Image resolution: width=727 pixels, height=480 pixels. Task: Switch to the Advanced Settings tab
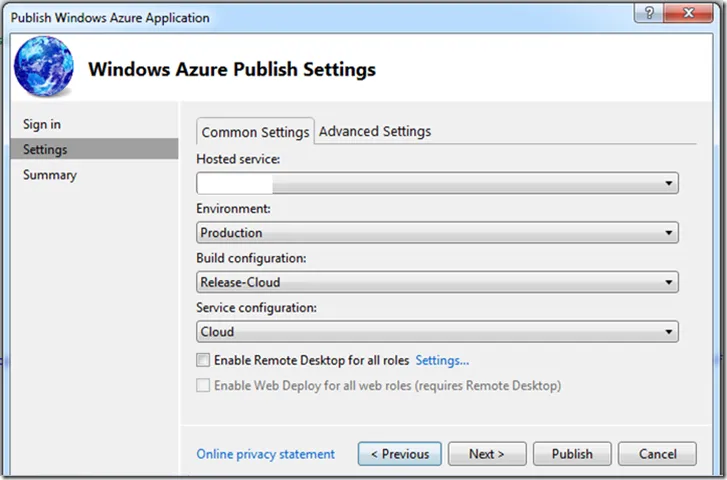(x=375, y=131)
